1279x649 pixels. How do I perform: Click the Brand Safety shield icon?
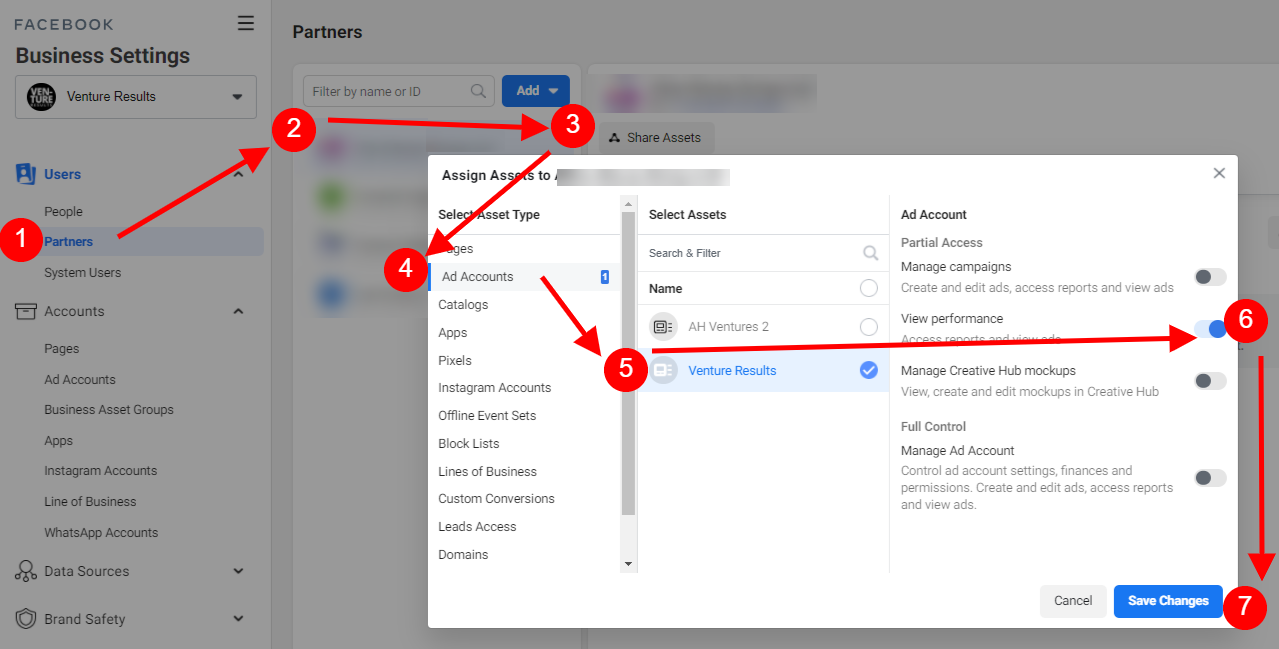(26, 619)
